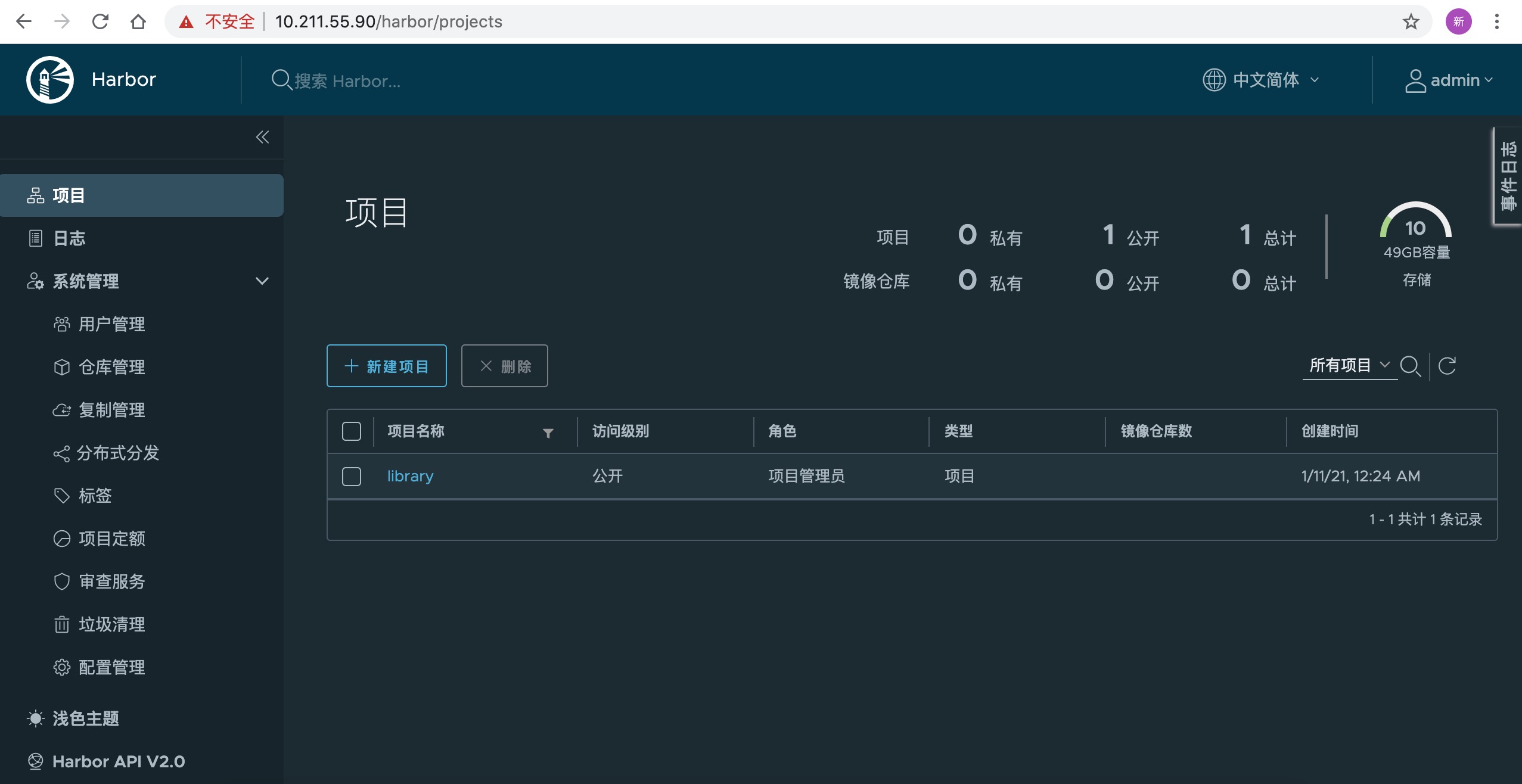Click the browser profile avatar
Viewport: 1522px width, 784px height.
[1458, 22]
